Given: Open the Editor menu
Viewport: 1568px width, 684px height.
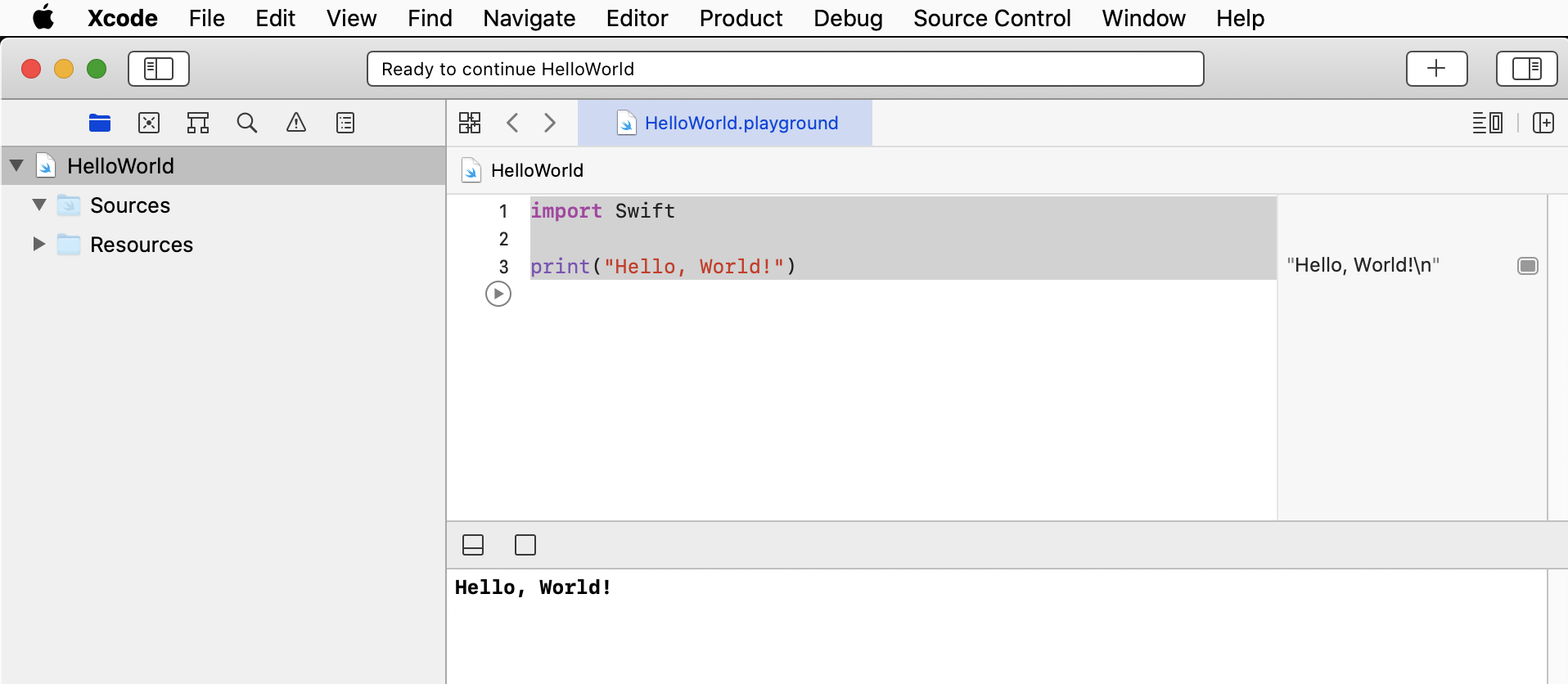Looking at the screenshot, I should tap(637, 18).
